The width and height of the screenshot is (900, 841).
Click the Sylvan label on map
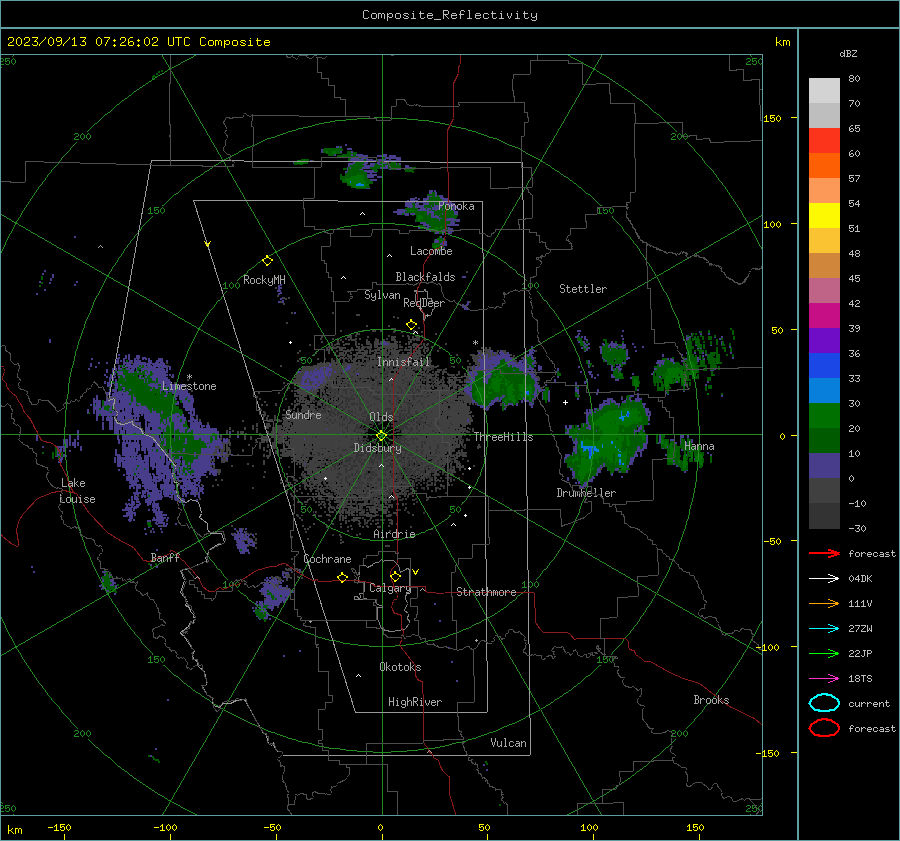[382, 295]
